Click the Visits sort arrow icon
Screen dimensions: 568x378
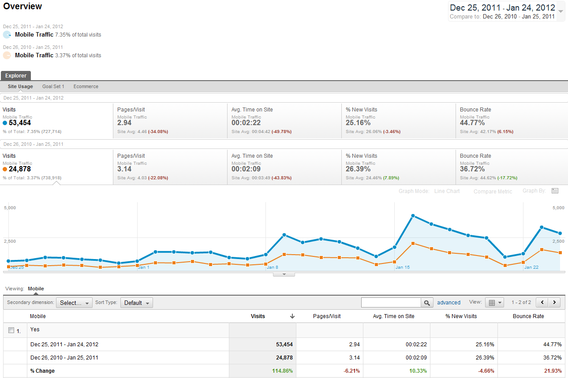[292, 316]
